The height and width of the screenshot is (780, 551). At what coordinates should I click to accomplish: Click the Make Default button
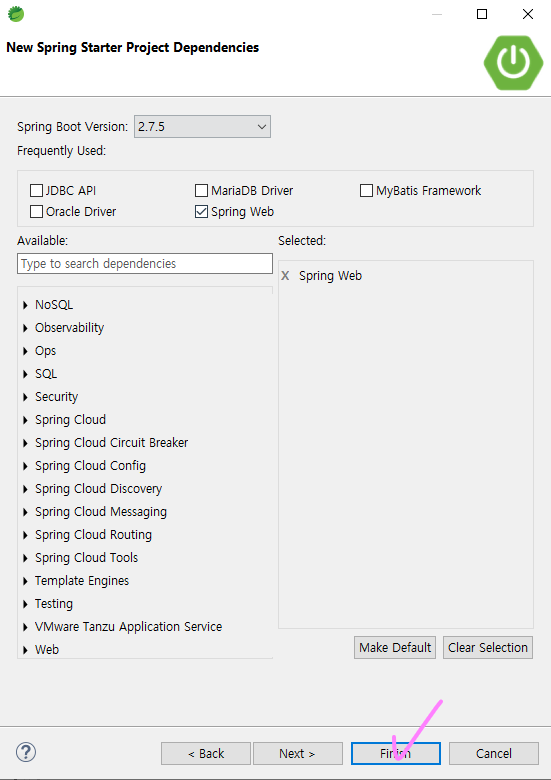tap(395, 647)
